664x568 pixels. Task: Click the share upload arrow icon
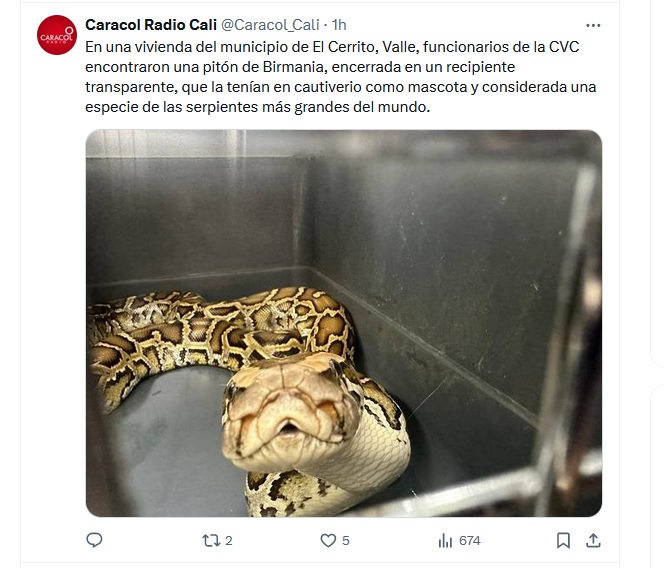(593, 540)
